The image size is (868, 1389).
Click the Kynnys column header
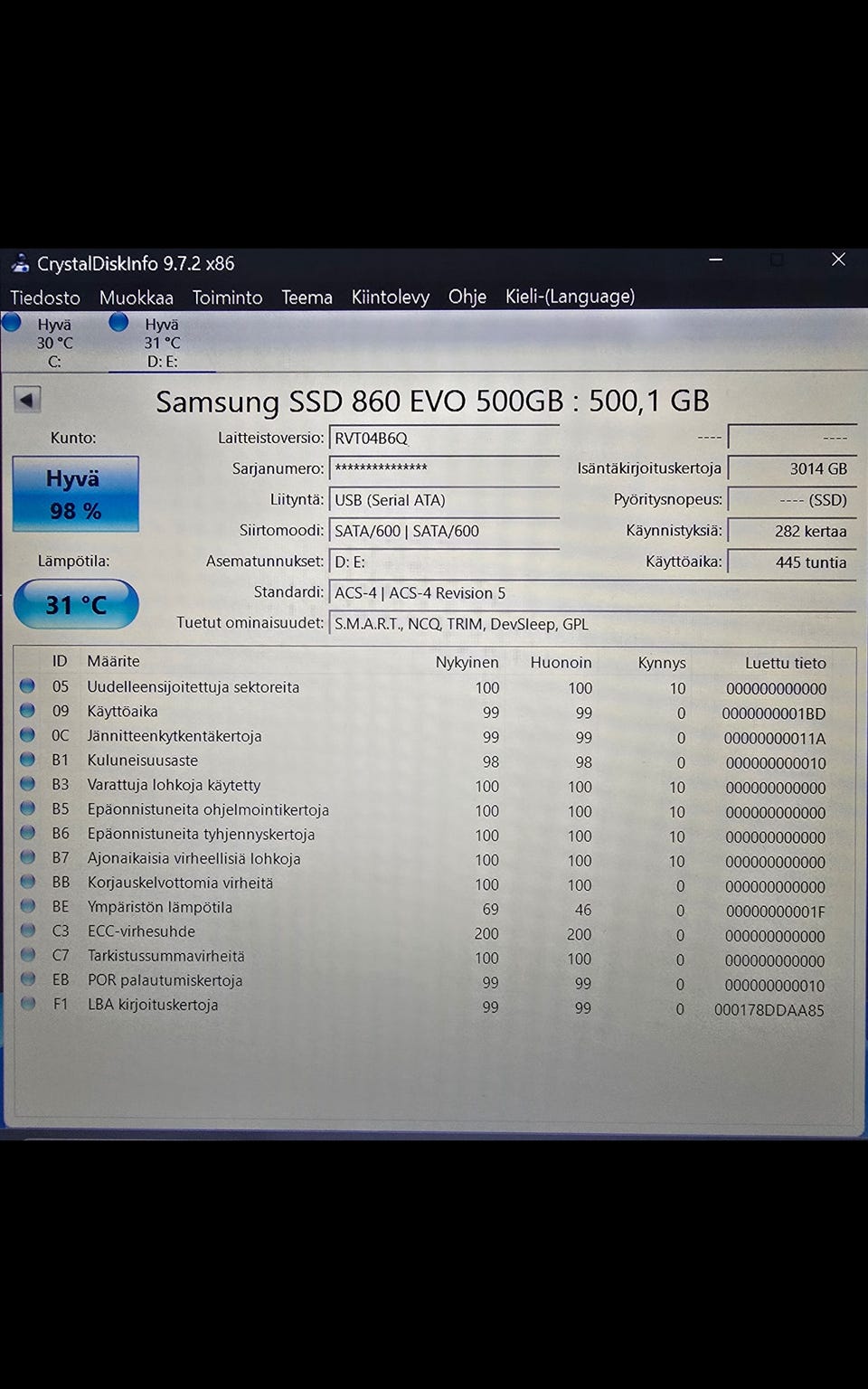662,663
